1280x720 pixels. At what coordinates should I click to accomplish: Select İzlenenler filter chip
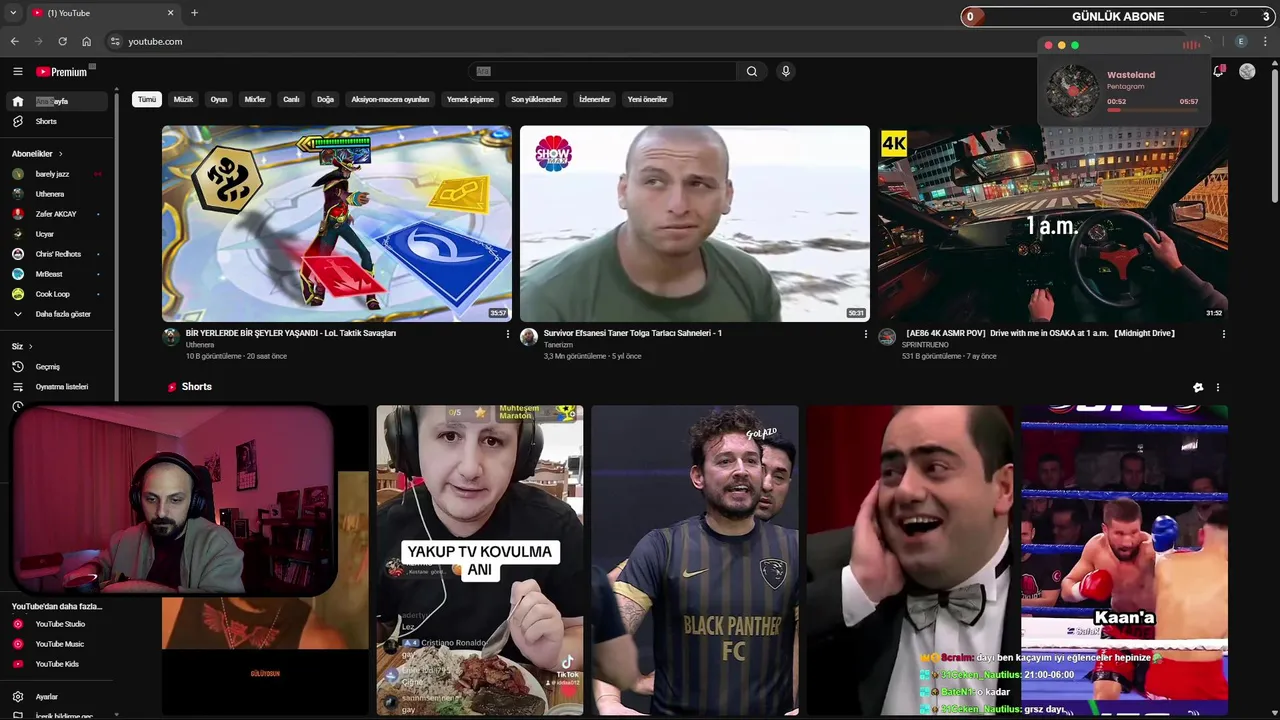point(594,99)
